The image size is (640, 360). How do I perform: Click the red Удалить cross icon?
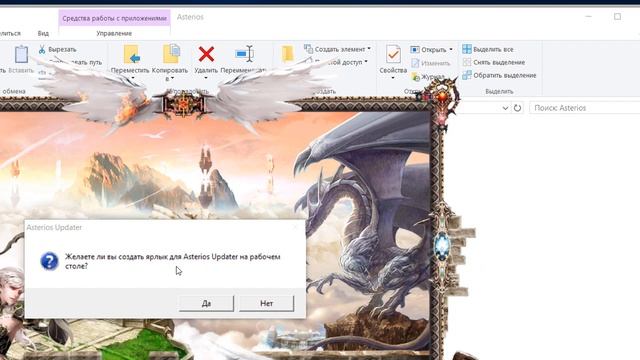206,54
